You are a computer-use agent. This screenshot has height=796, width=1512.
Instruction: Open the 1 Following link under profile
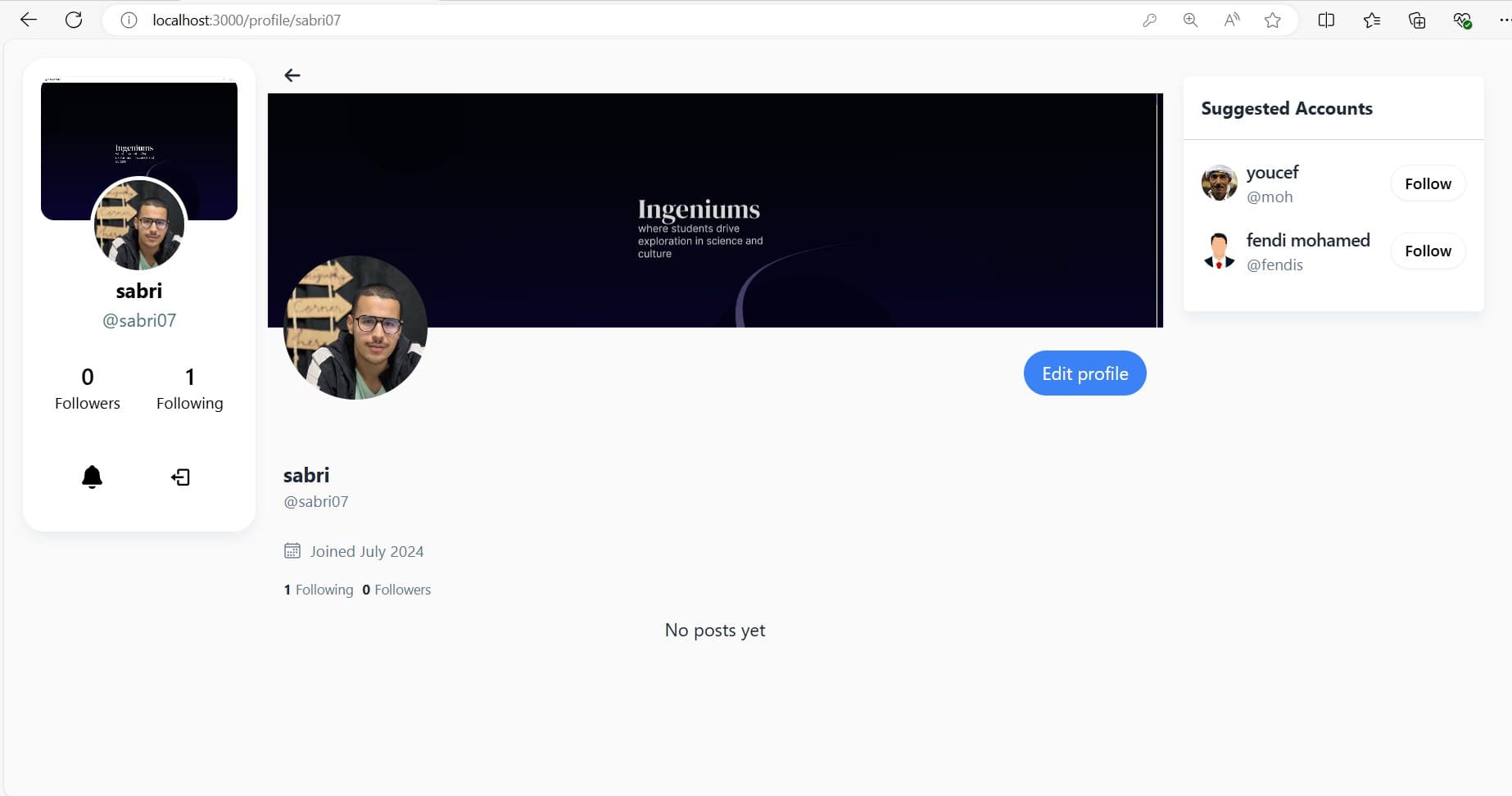[x=319, y=590]
